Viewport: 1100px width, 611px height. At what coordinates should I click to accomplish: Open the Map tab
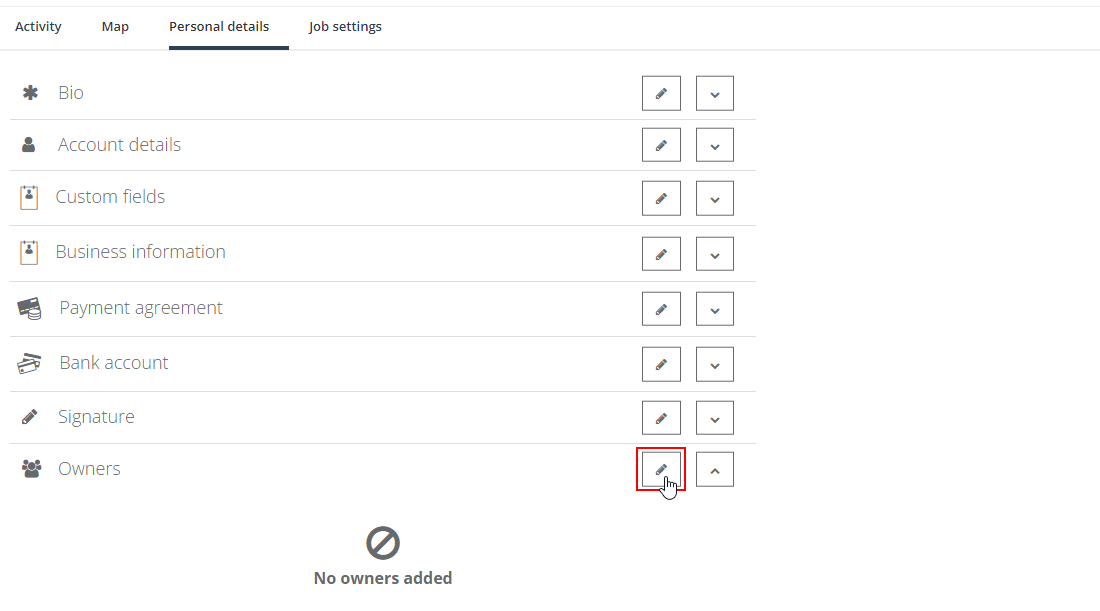[x=115, y=27]
